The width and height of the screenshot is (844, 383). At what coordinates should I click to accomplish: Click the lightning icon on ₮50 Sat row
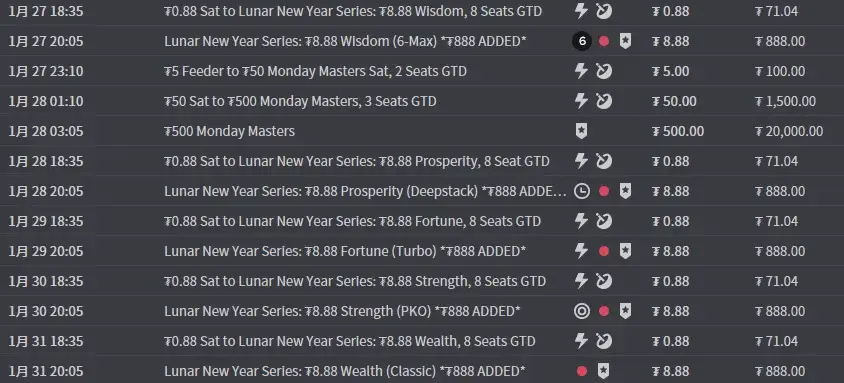click(581, 101)
